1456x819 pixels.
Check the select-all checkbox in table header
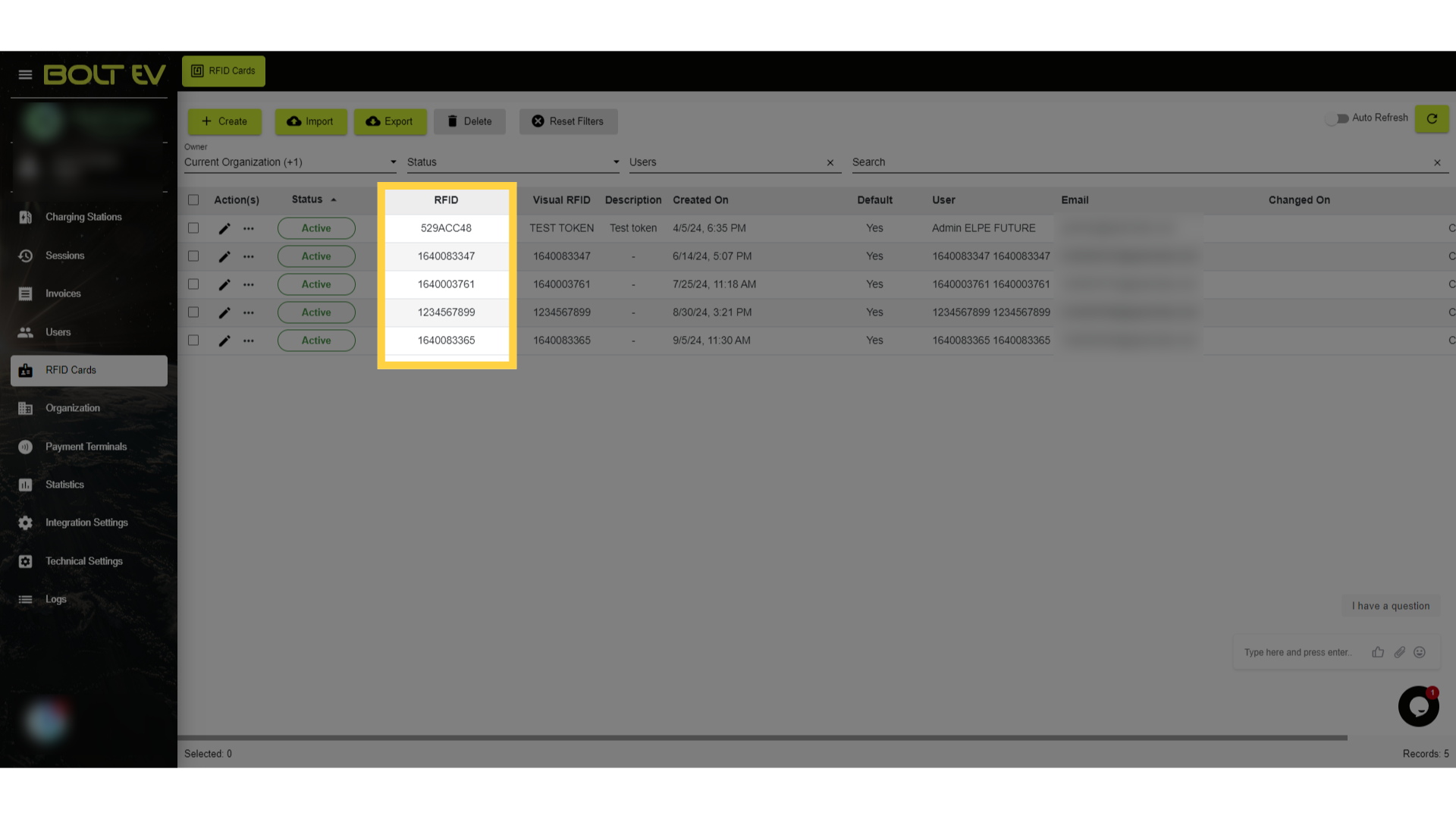[x=193, y=200]
